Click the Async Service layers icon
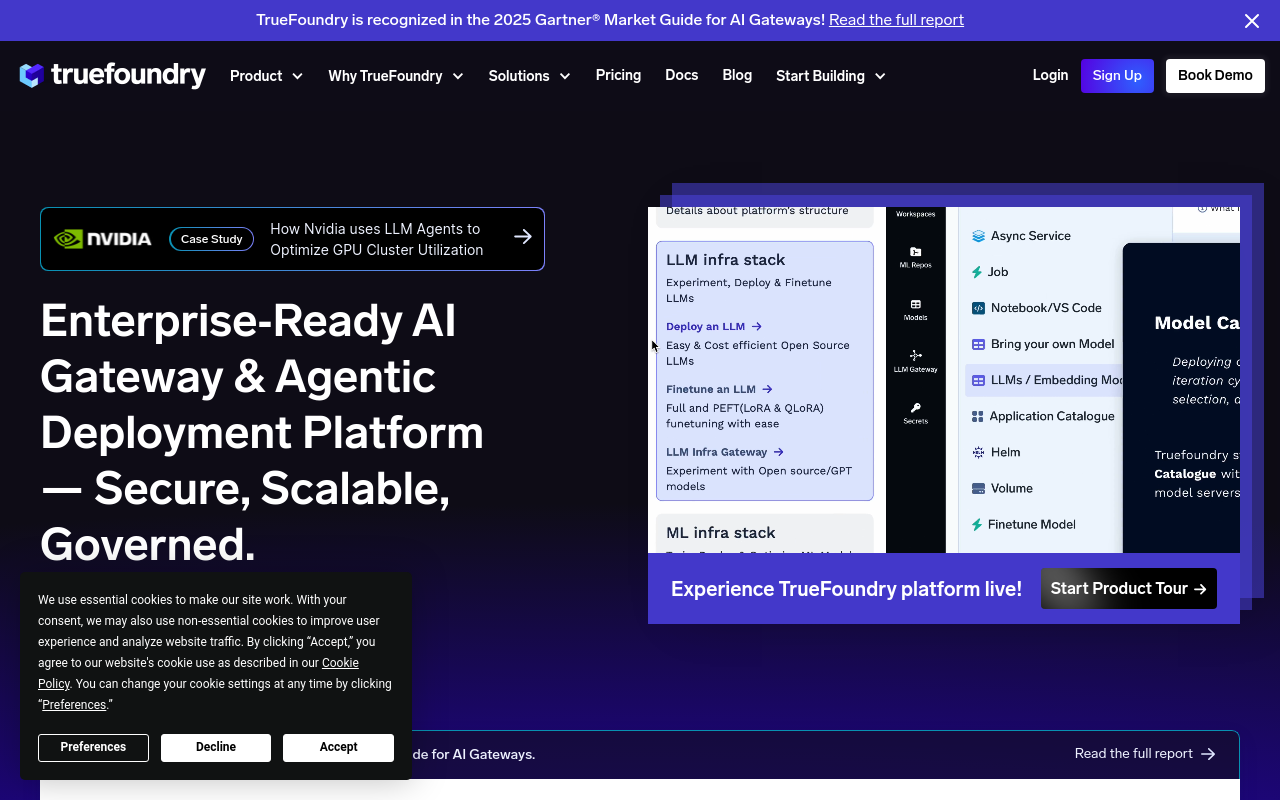The height and width of the screenshot is (800, 1280). tap(978, 236)
